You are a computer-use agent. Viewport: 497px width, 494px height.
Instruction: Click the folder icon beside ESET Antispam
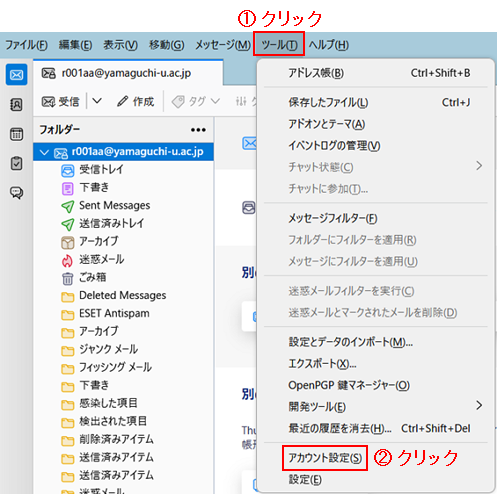click(x=68, y=315)
